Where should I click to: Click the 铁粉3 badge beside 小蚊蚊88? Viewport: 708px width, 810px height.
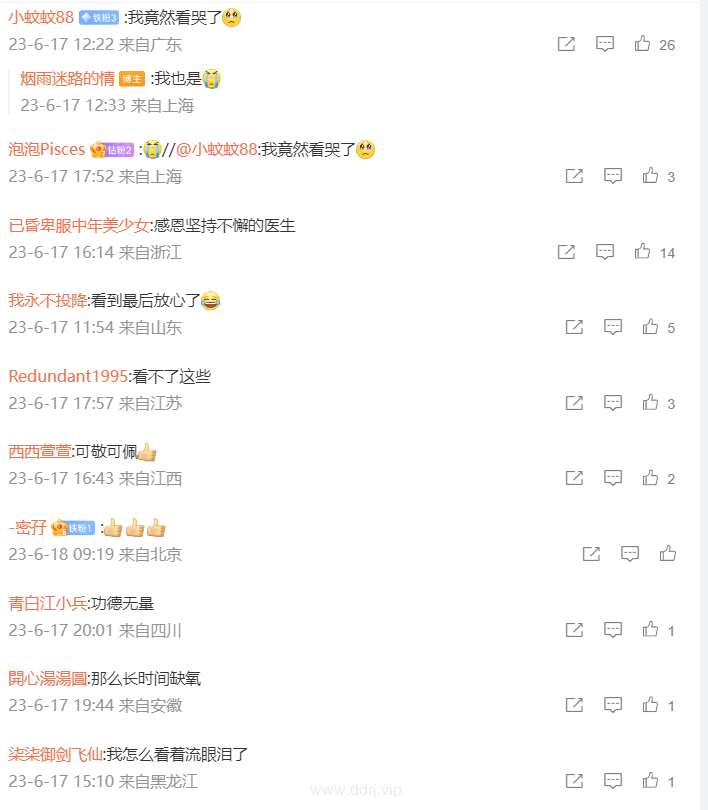point(99,18)
